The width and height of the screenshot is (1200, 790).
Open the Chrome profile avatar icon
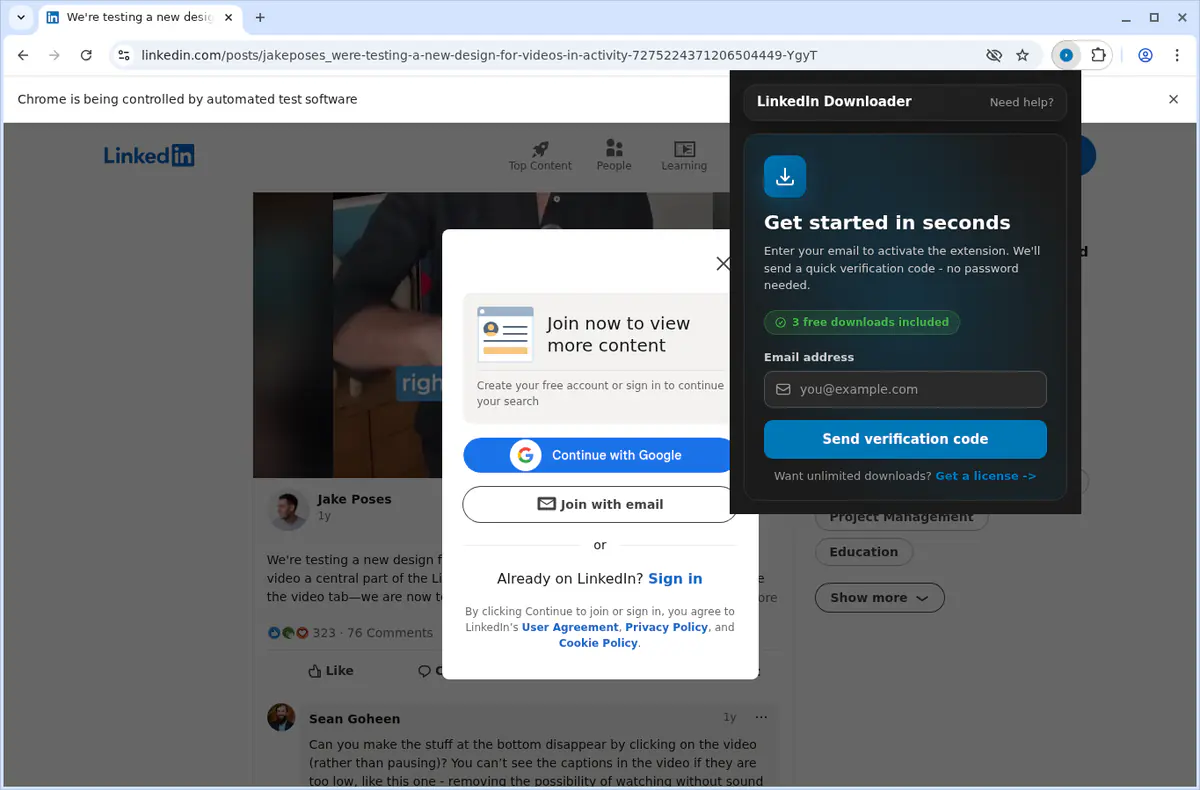tap(1146, 55)
